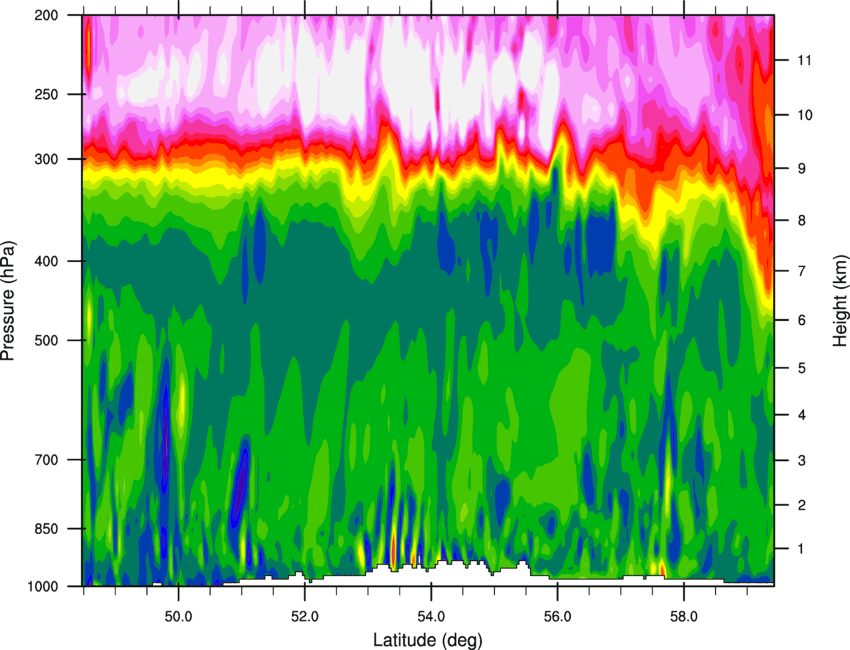850x650 pixels.
Task: Click the 8 km height label
Action: pyautogui.click(x=802, y=220)
